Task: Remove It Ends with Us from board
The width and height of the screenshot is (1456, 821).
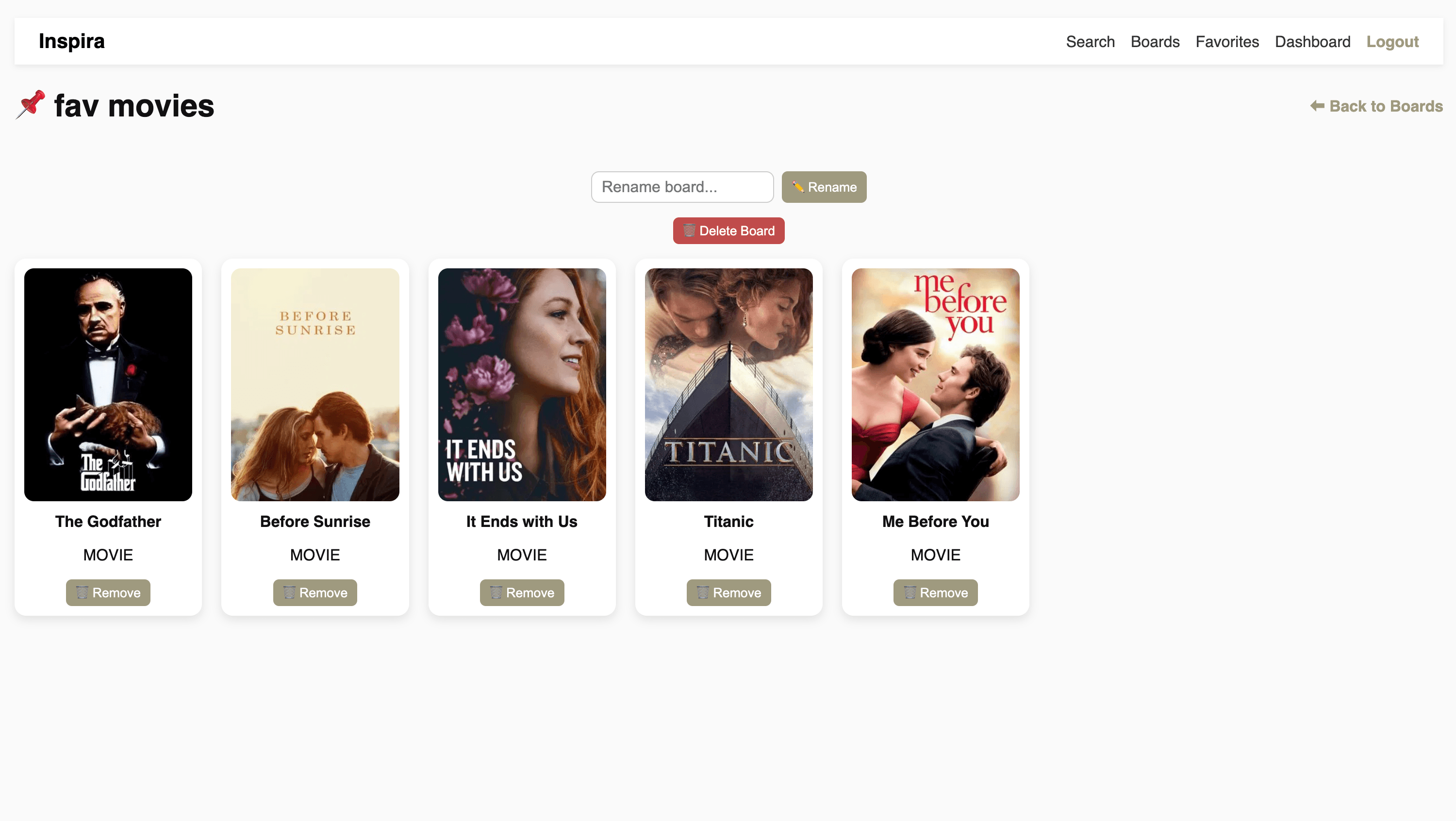Action: coord(522,592)
